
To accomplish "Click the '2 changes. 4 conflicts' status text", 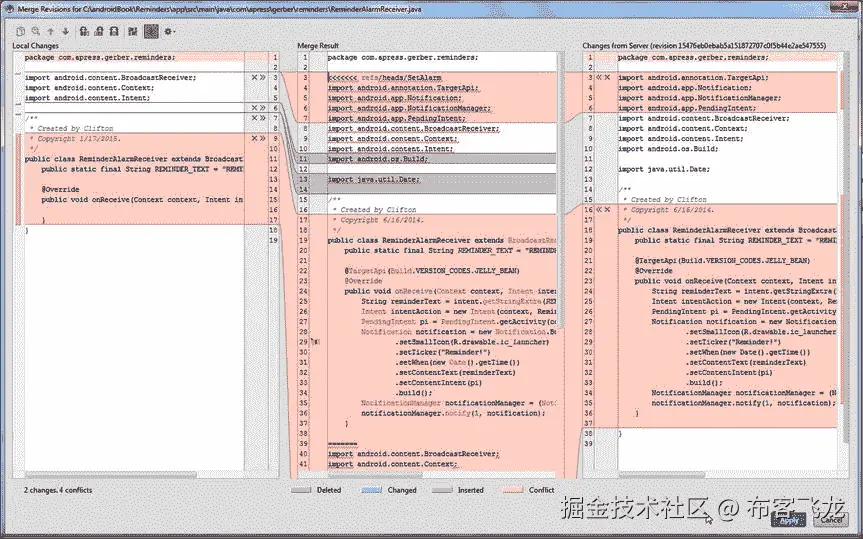I will (x=58, y=490).
